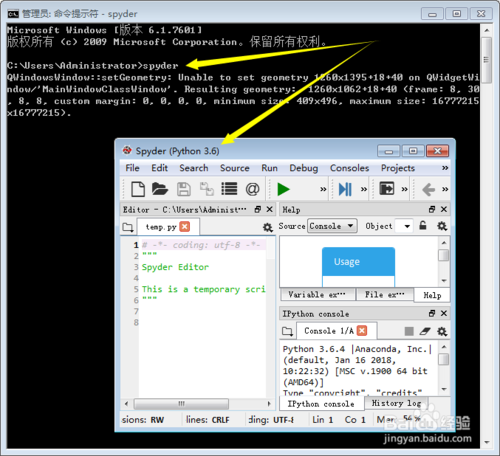Close the Console 1/A tab
The width and height of the screenshot is (500, 456).
362,331
